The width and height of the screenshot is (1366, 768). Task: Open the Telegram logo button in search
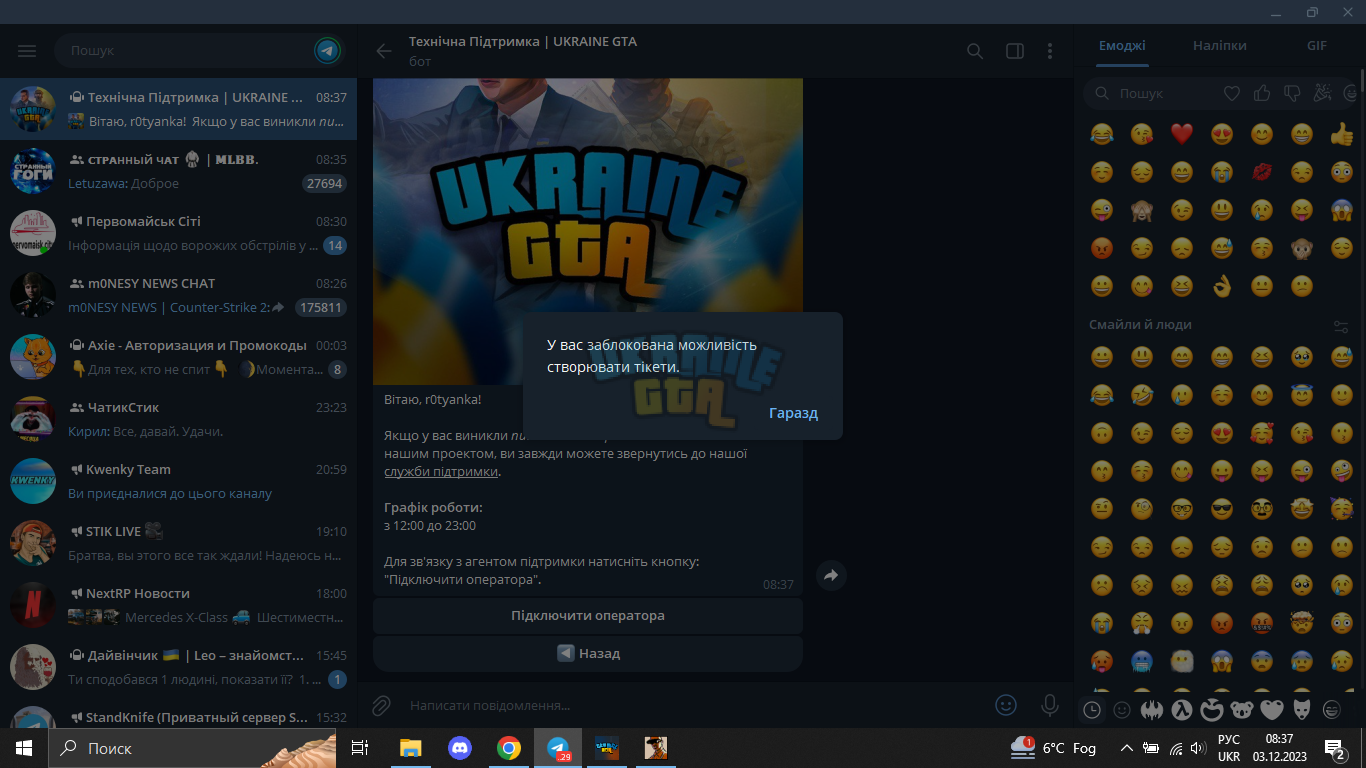click(327, 50)
